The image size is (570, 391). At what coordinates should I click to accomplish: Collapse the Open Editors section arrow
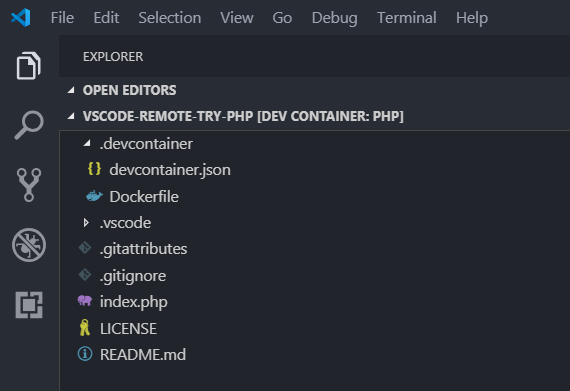click(71, 90)
